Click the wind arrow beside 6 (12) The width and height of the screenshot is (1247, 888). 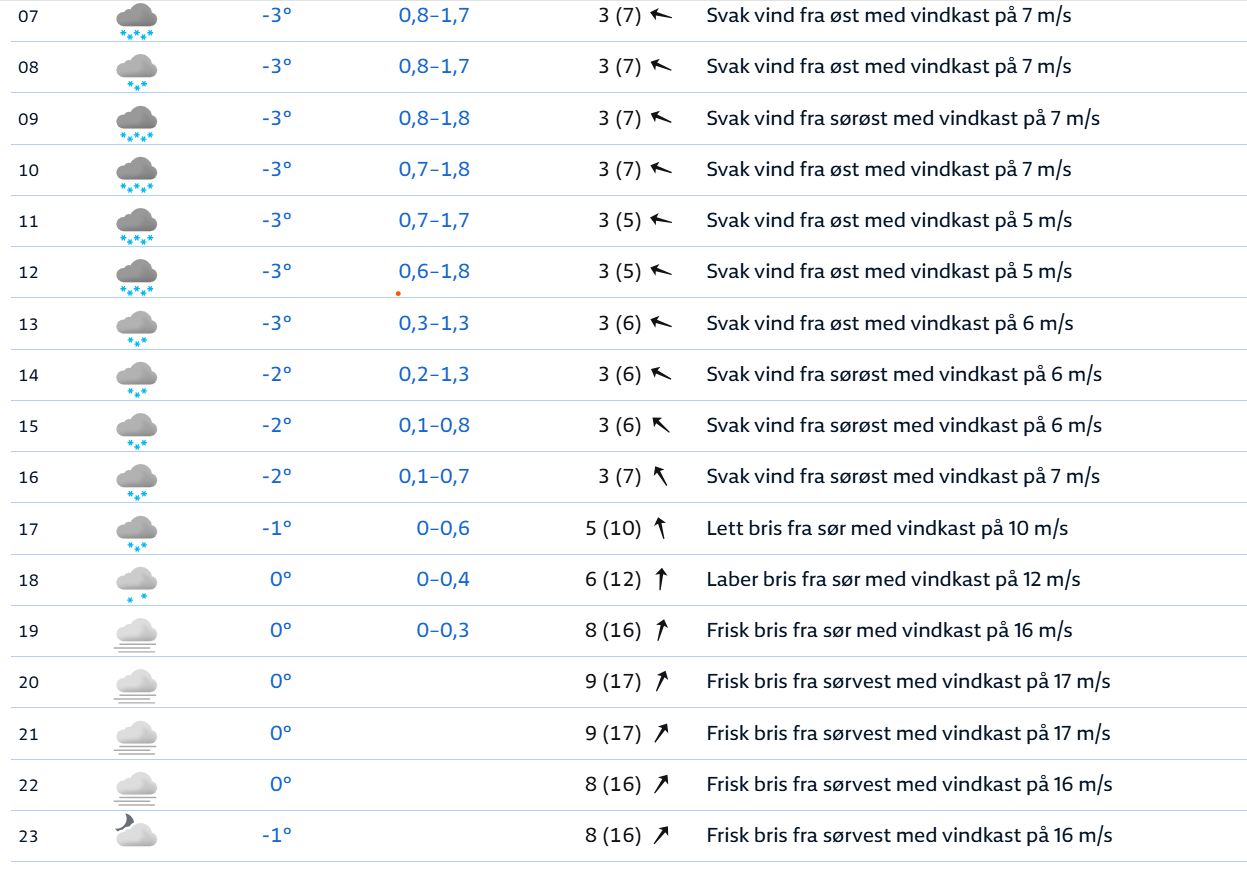pos(660,579)
